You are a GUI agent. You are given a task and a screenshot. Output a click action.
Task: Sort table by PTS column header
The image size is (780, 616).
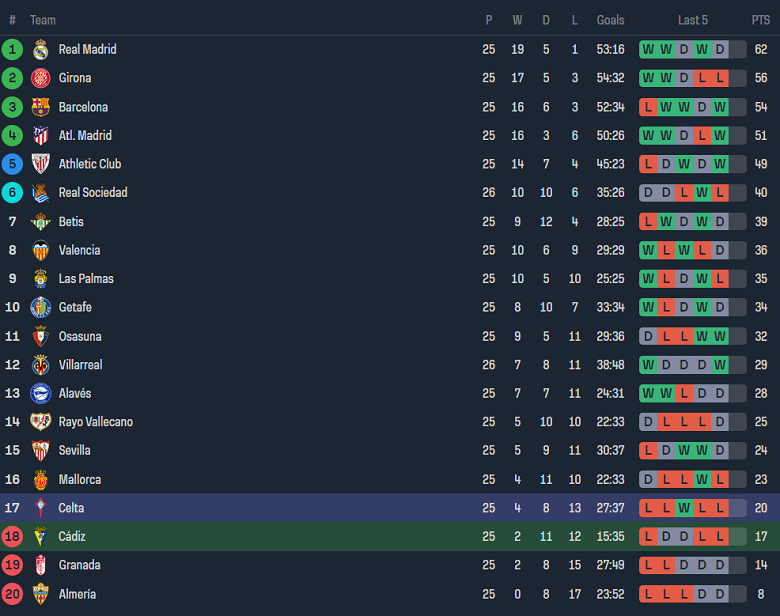[x=761, y=20]
